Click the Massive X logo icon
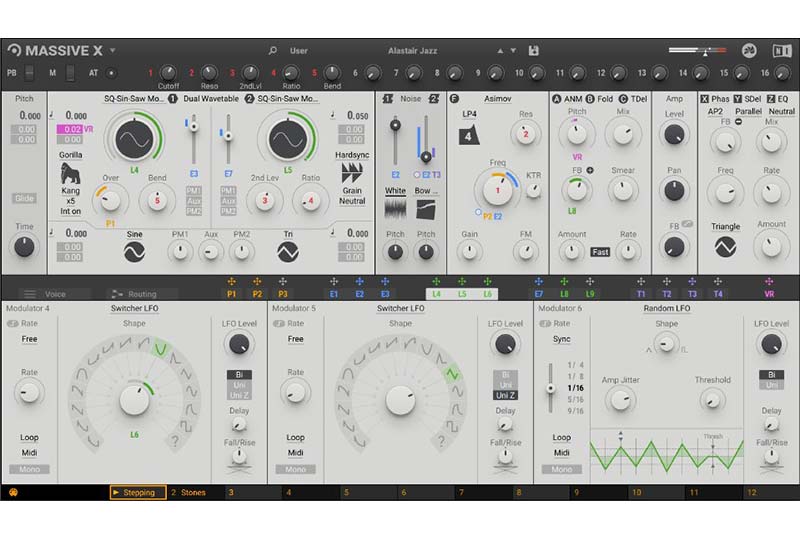Screen dimensions: 800x540 (14, 50)
